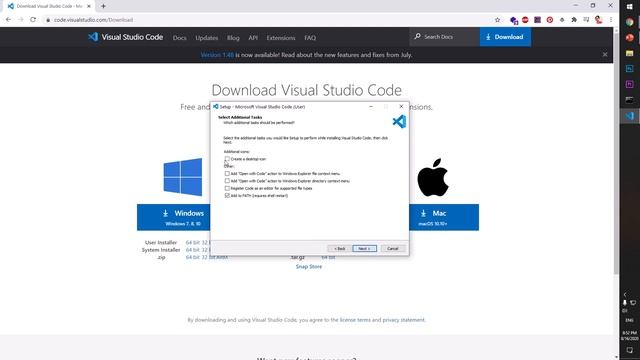Open the Windows Start menu
The width and height of the screenshot is (640, 360).
629,7
